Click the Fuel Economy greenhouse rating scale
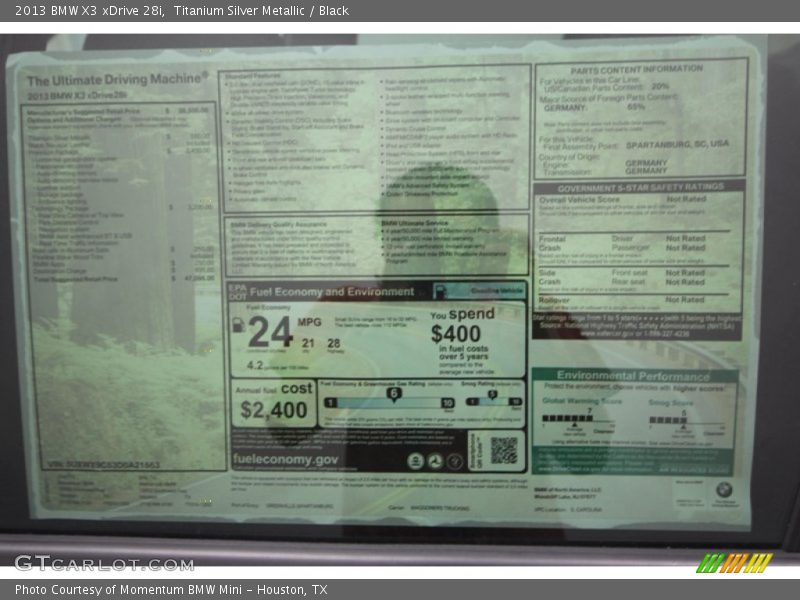 pos(393,401)
